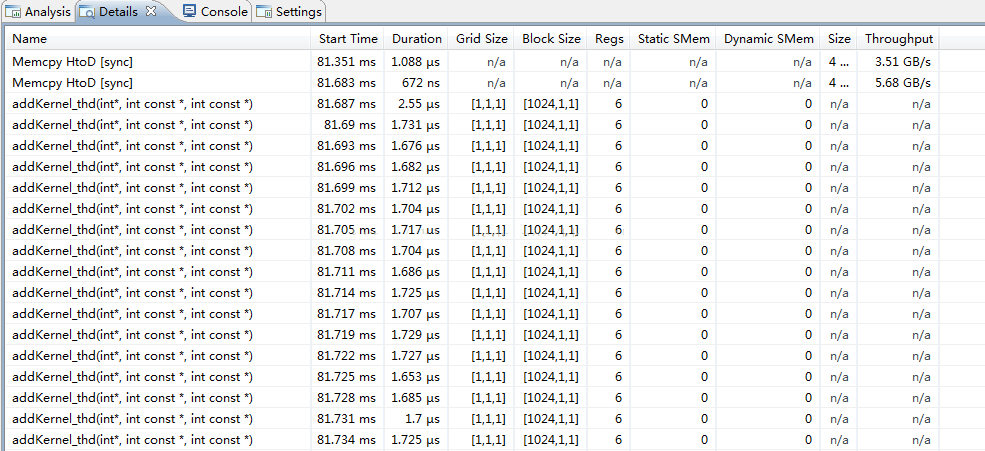Select the addKernel_thd row with 2.55 µs duration
The height and width of the screenshot is (451, 985).
[x=473, y=104]
